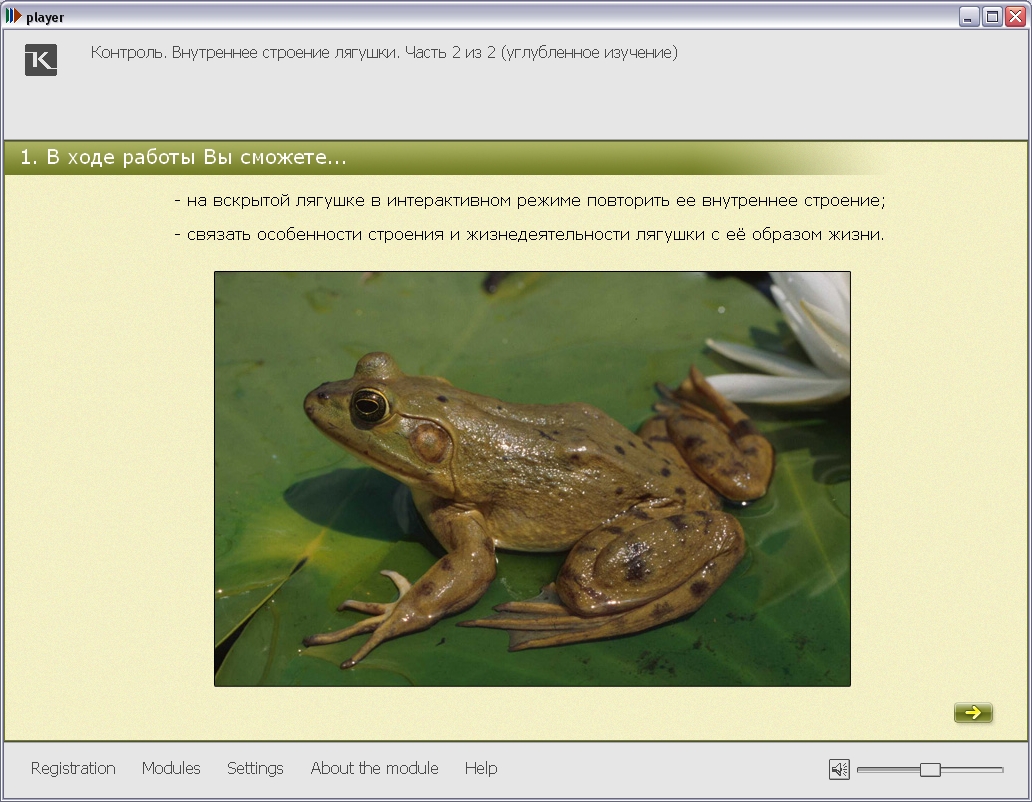Mute sound with the speaker icon
The height and width of the screenshot is (802, 1032).
839,769
